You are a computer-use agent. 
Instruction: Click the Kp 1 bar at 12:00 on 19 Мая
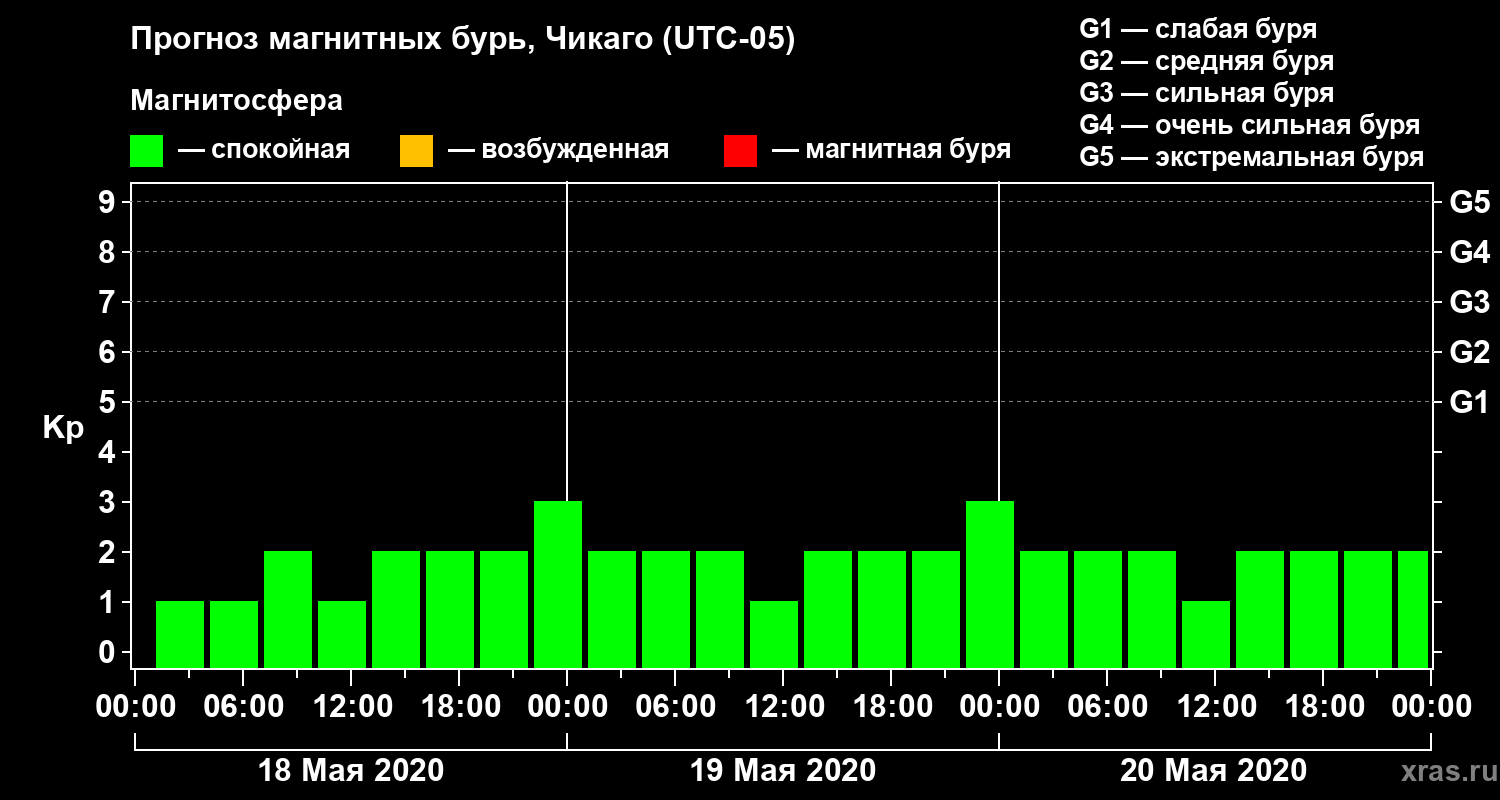click(x=774, y=634)
